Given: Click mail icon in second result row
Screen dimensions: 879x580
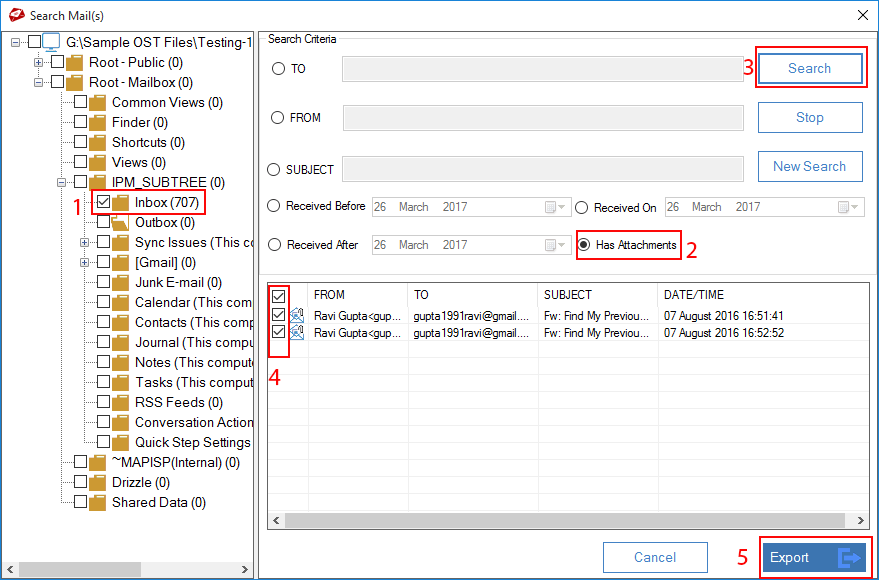Looking at the screenshot, I should coord(297,333).
